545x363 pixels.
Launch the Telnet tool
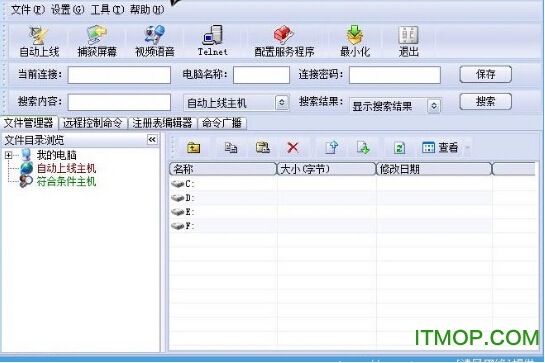point(212,41)
